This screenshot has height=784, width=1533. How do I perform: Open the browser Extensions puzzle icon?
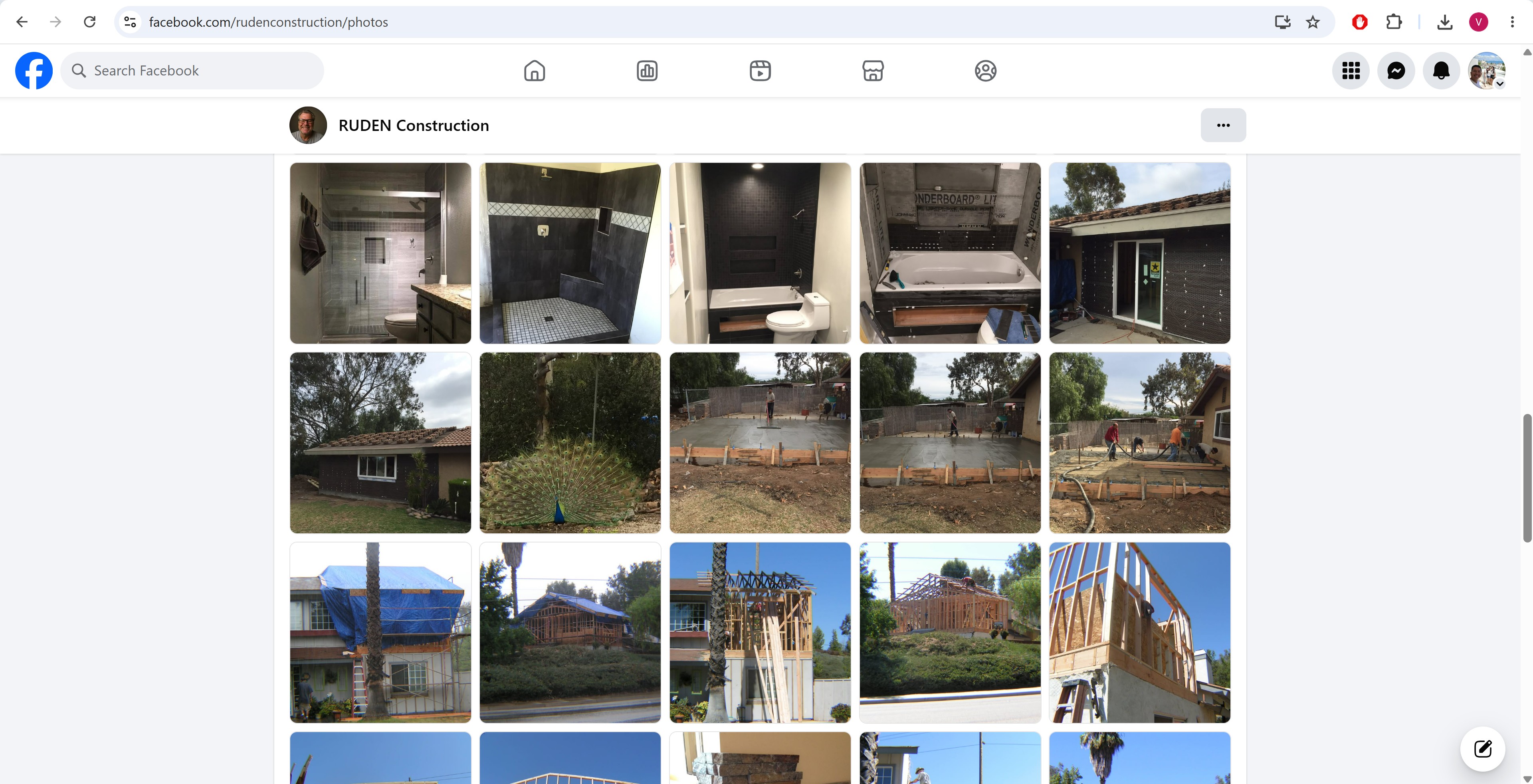(1394, 22)
